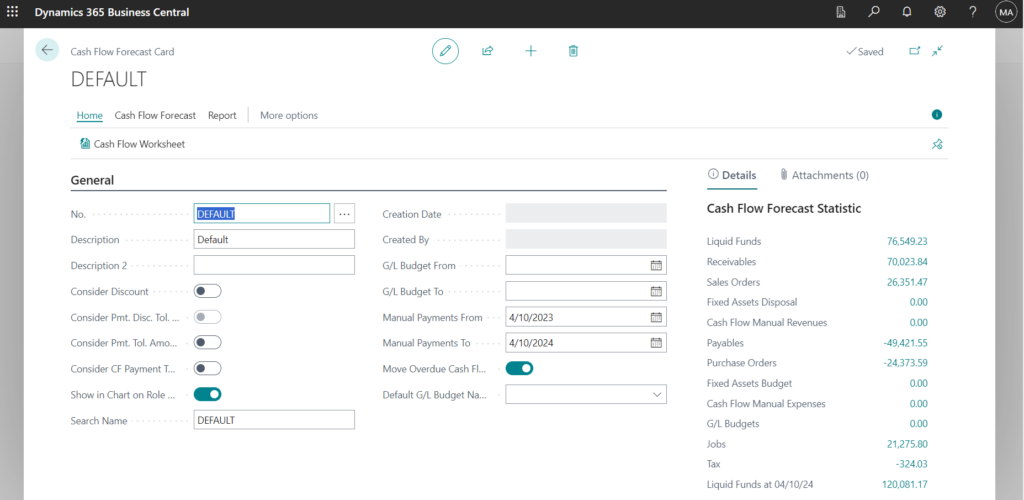The width and height of the screenshot is (1024, 500).
Task: Open notifications bell icon
Action: (x=907, y=12)
